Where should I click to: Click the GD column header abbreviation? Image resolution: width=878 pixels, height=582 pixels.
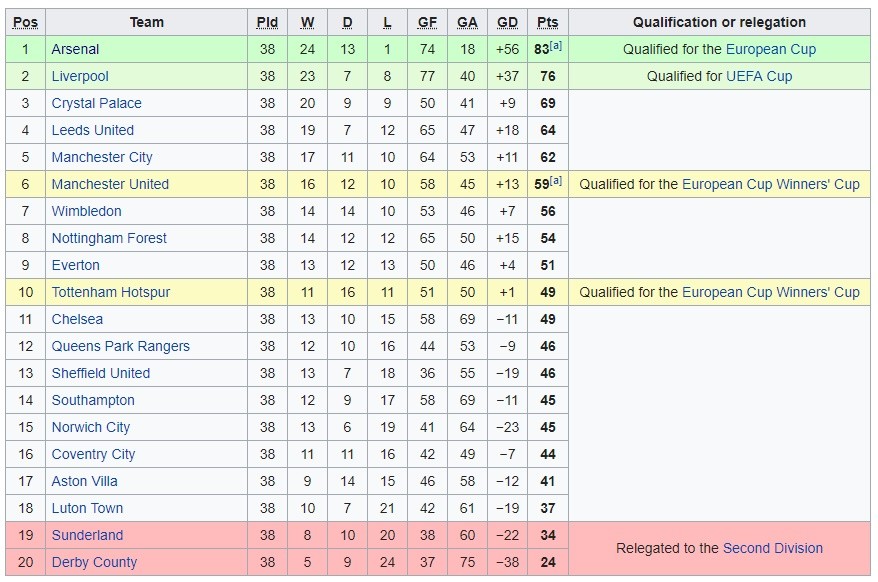click(507, 22)
